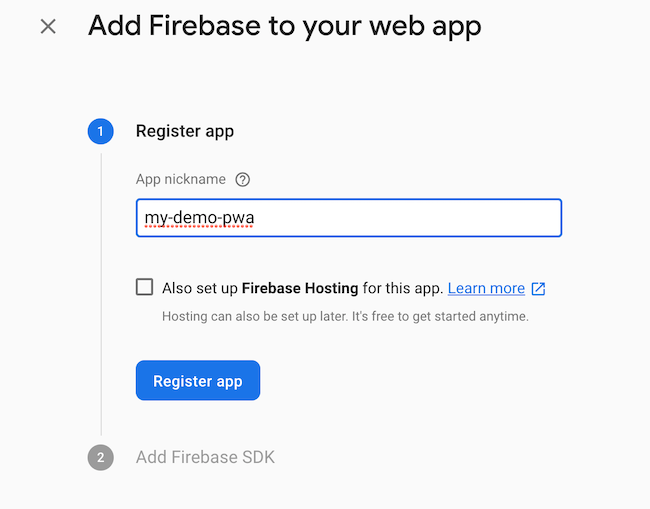Collapse the 'Register app' step heading
The width and height of the screenshot is (650, 509).
(185, 131)
